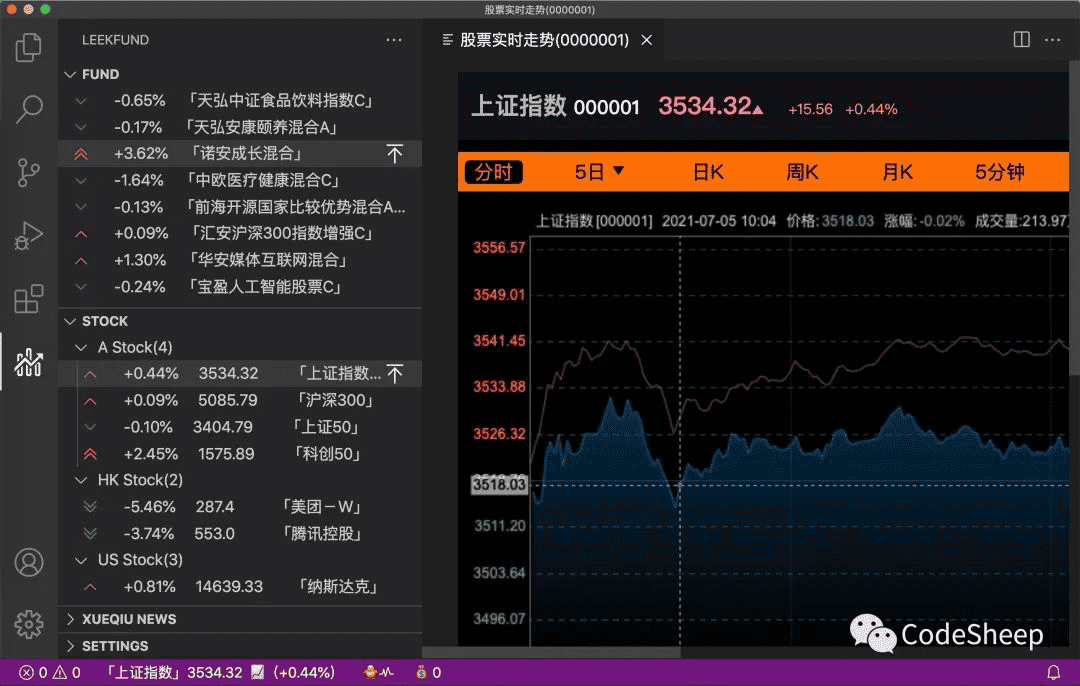
Task: Select fund 华安媒体互联网混合
Action: (240, 260)
